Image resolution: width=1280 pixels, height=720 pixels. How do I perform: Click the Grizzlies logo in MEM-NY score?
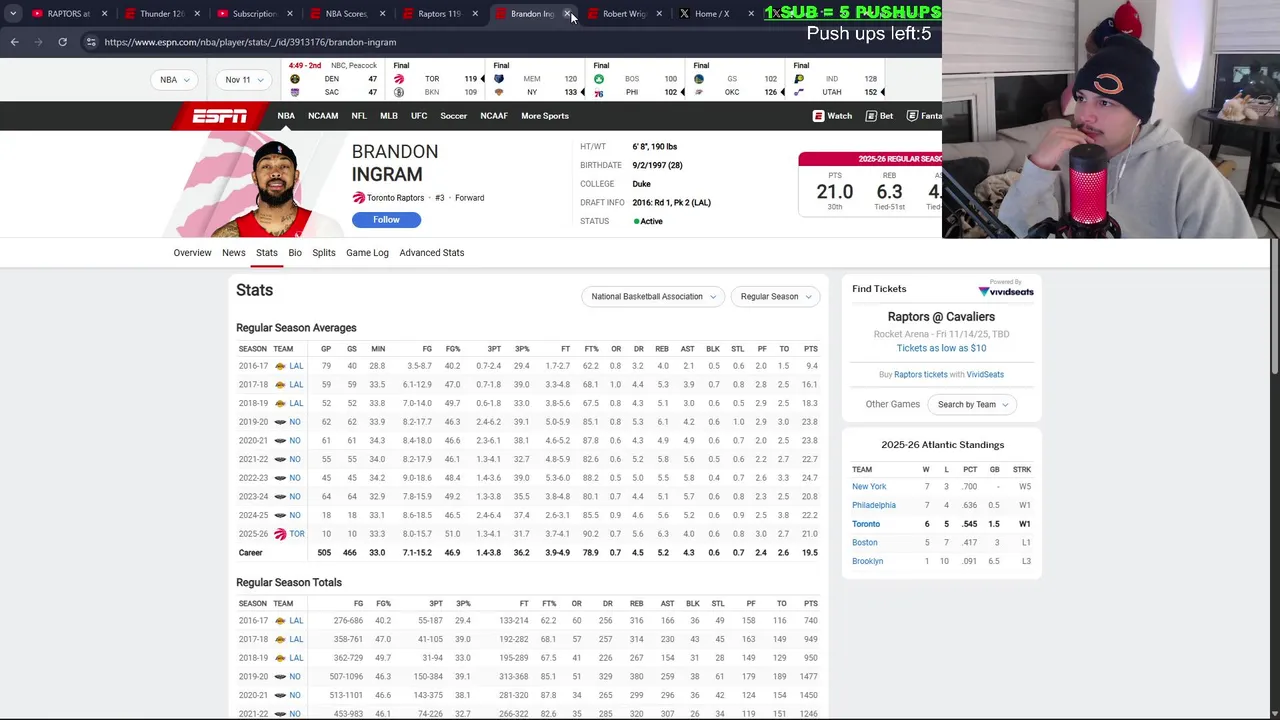499,79
